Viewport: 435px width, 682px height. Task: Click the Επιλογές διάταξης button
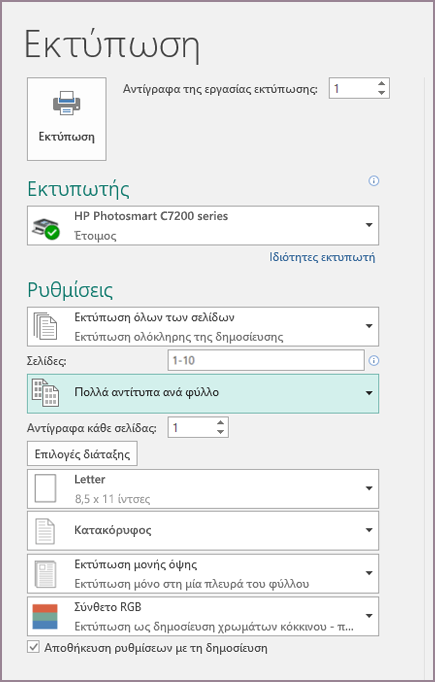pyautogui.click(x=82, y=454)
